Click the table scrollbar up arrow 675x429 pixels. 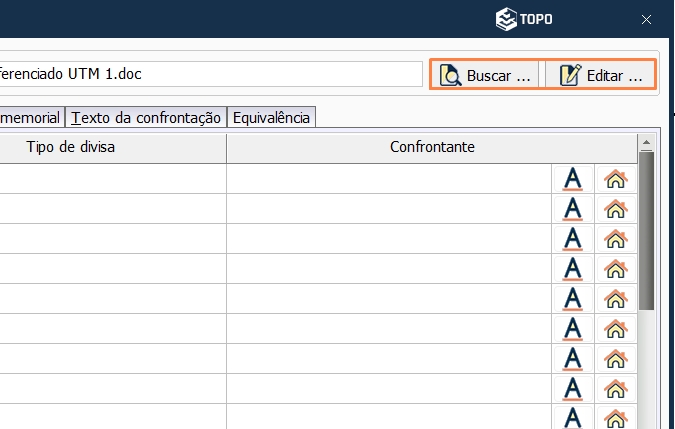pyautogui.click(x=646, y=142)
